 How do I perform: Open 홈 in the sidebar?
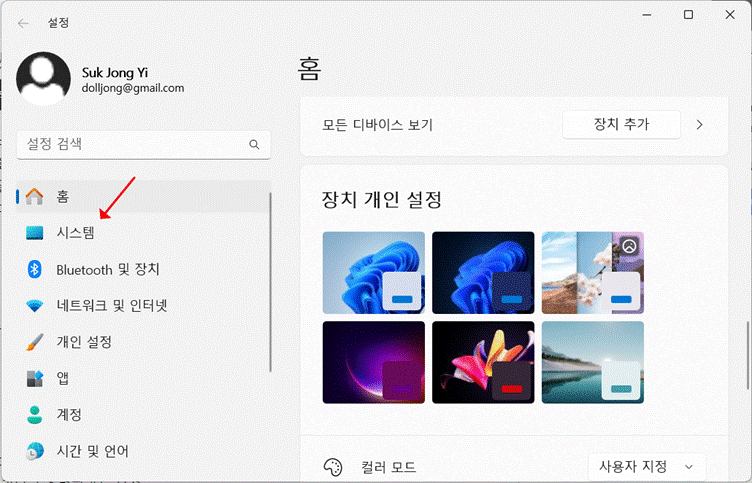coord(144,196)
